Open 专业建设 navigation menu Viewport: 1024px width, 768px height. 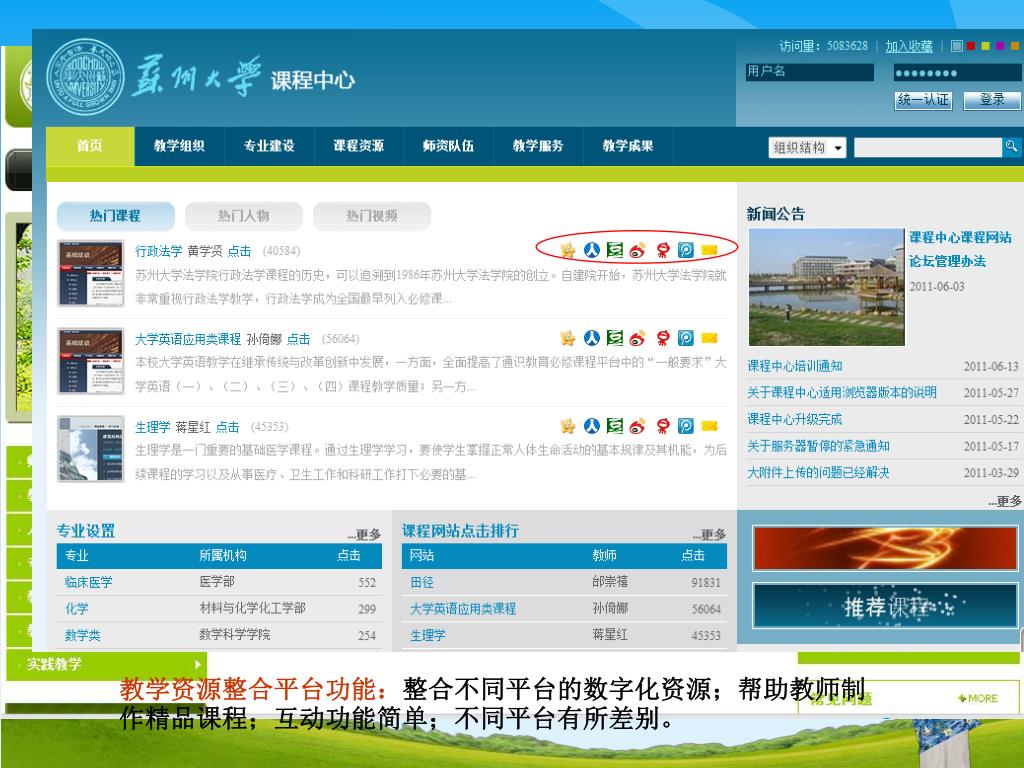(269, 146)
